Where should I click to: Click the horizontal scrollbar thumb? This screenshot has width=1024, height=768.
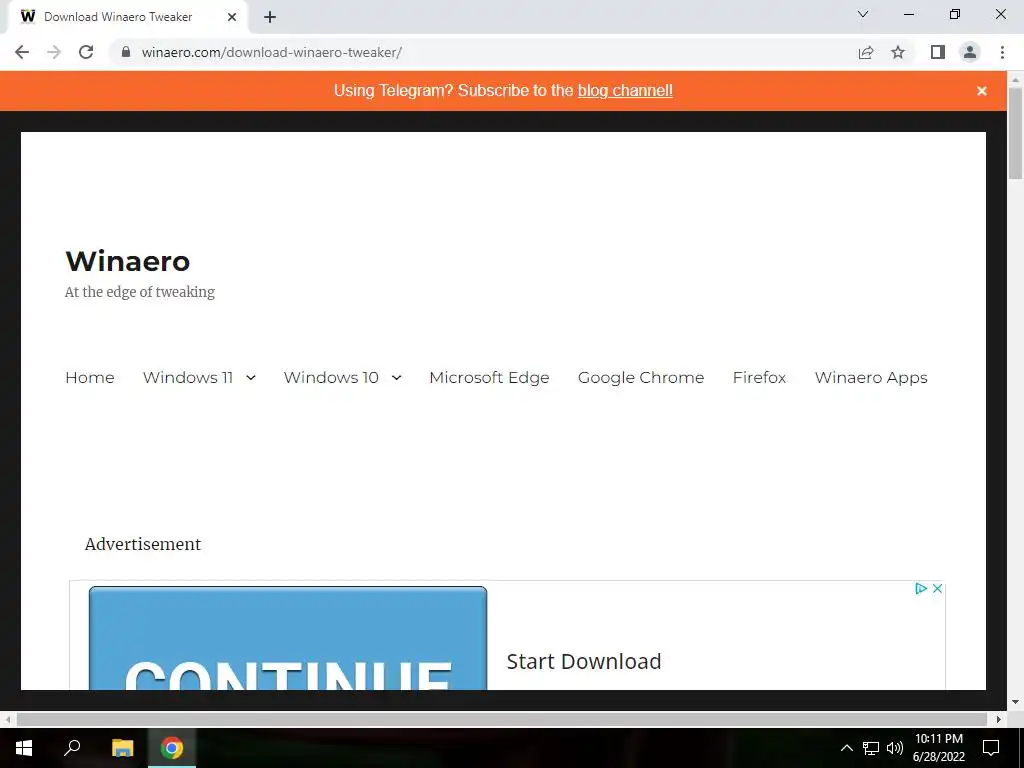tap(502, 719)
